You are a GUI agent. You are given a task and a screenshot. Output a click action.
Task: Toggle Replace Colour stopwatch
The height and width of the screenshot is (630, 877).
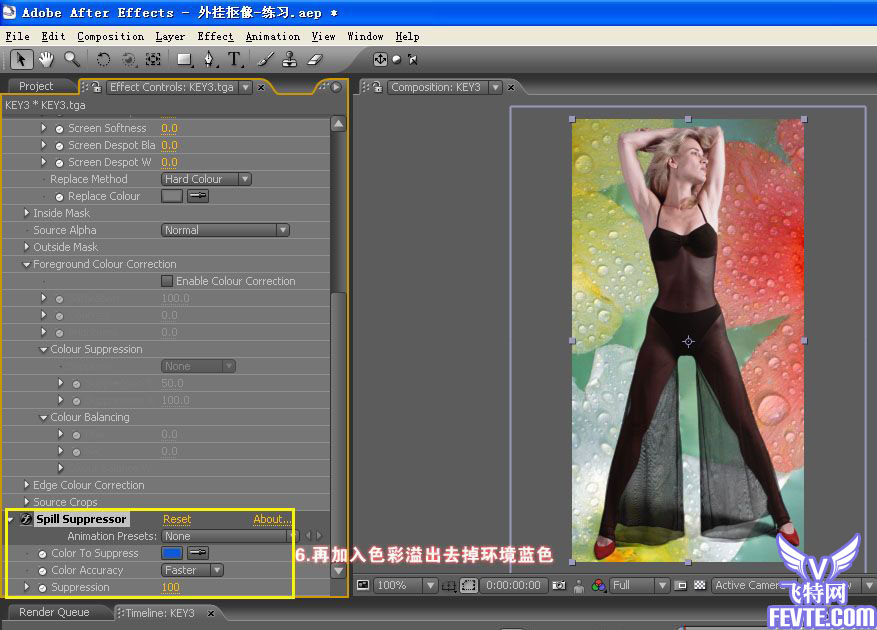(x=59, y=196)
